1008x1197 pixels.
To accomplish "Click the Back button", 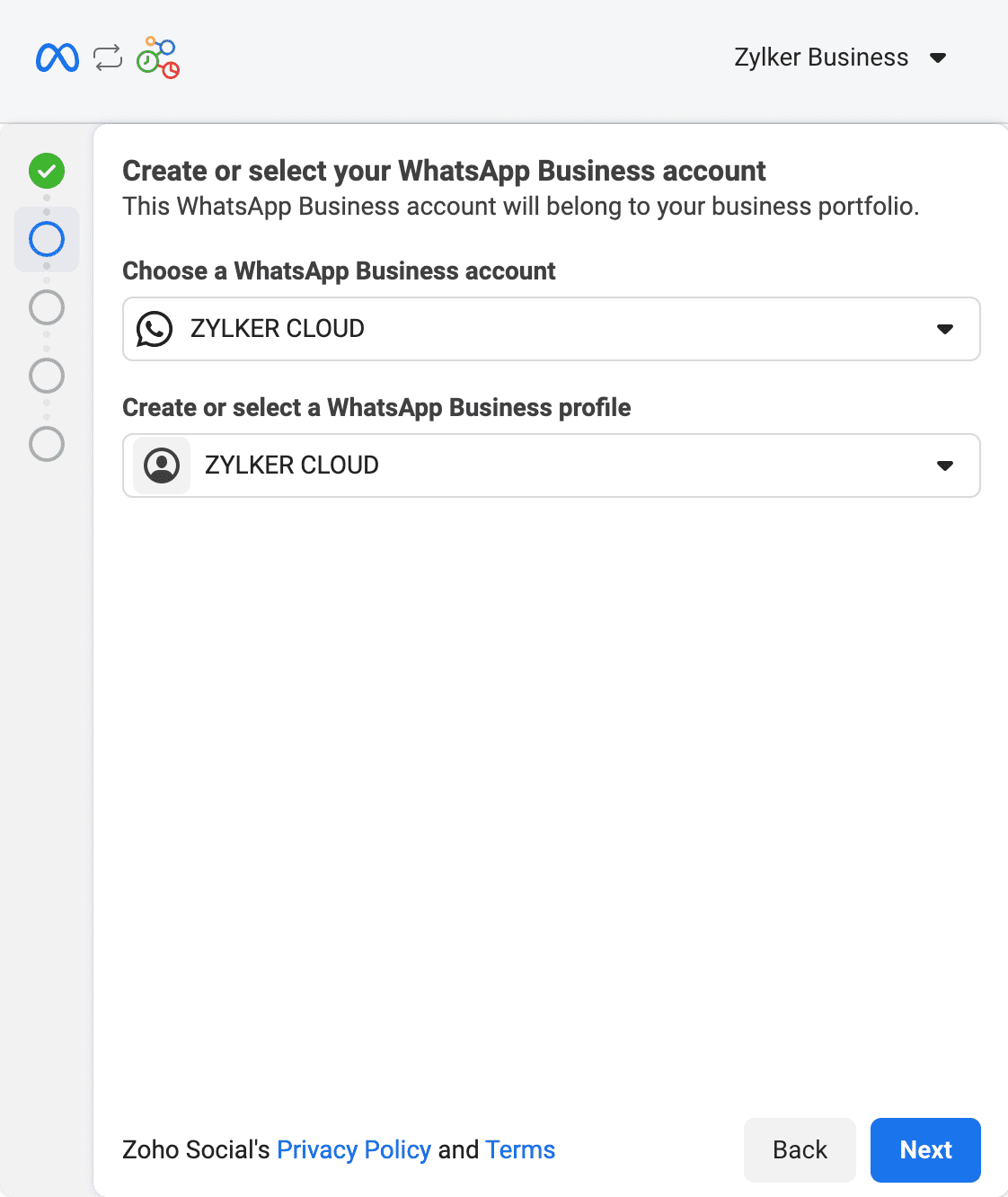I will (799, 1149).
